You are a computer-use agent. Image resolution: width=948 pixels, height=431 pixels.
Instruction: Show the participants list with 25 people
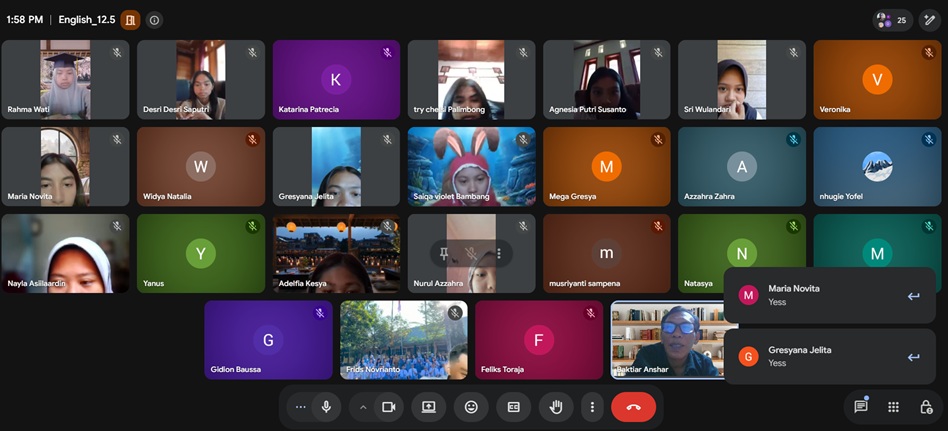(x=892, y=20)
